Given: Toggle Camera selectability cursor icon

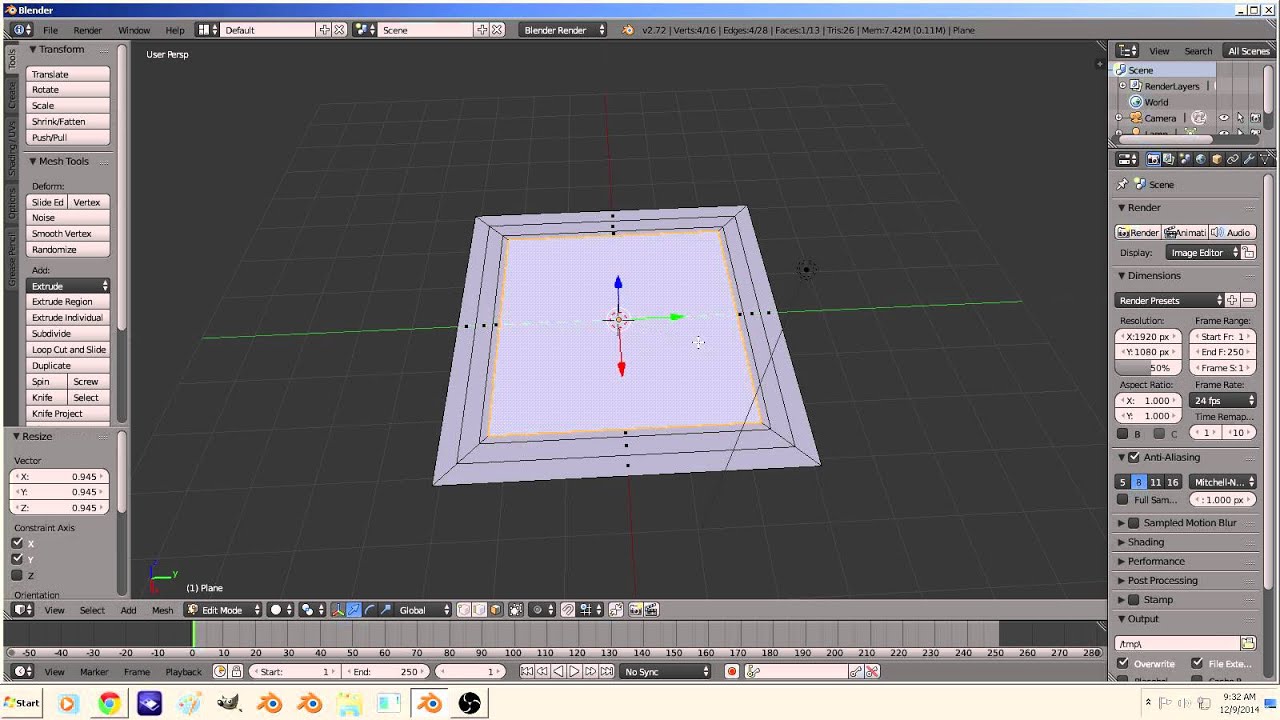Looking at the screenshot, I should pyautogui.click(x=1240, y=118).
